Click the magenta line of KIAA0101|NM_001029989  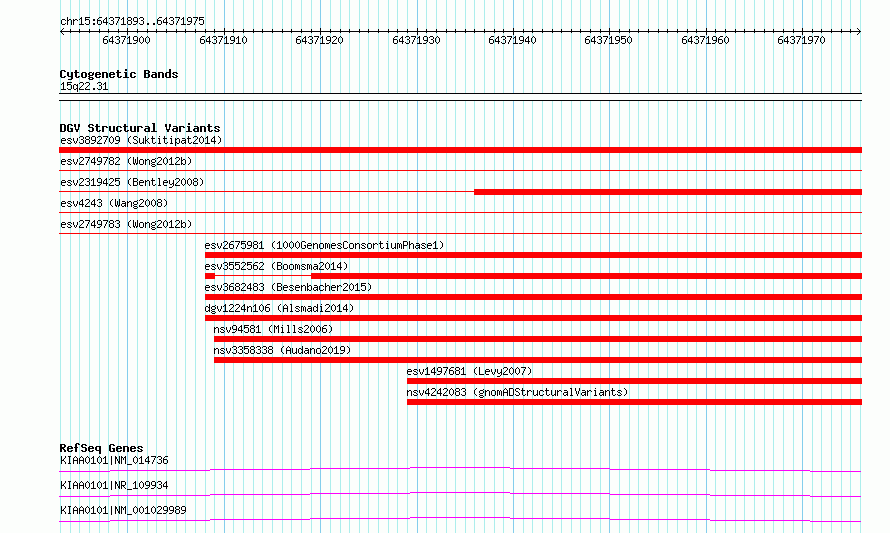(x=460, y=519)
